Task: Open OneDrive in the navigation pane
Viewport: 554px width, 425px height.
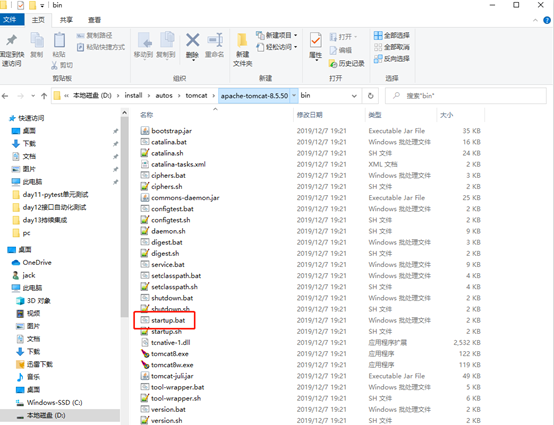Action: click(x=37, y=262)
